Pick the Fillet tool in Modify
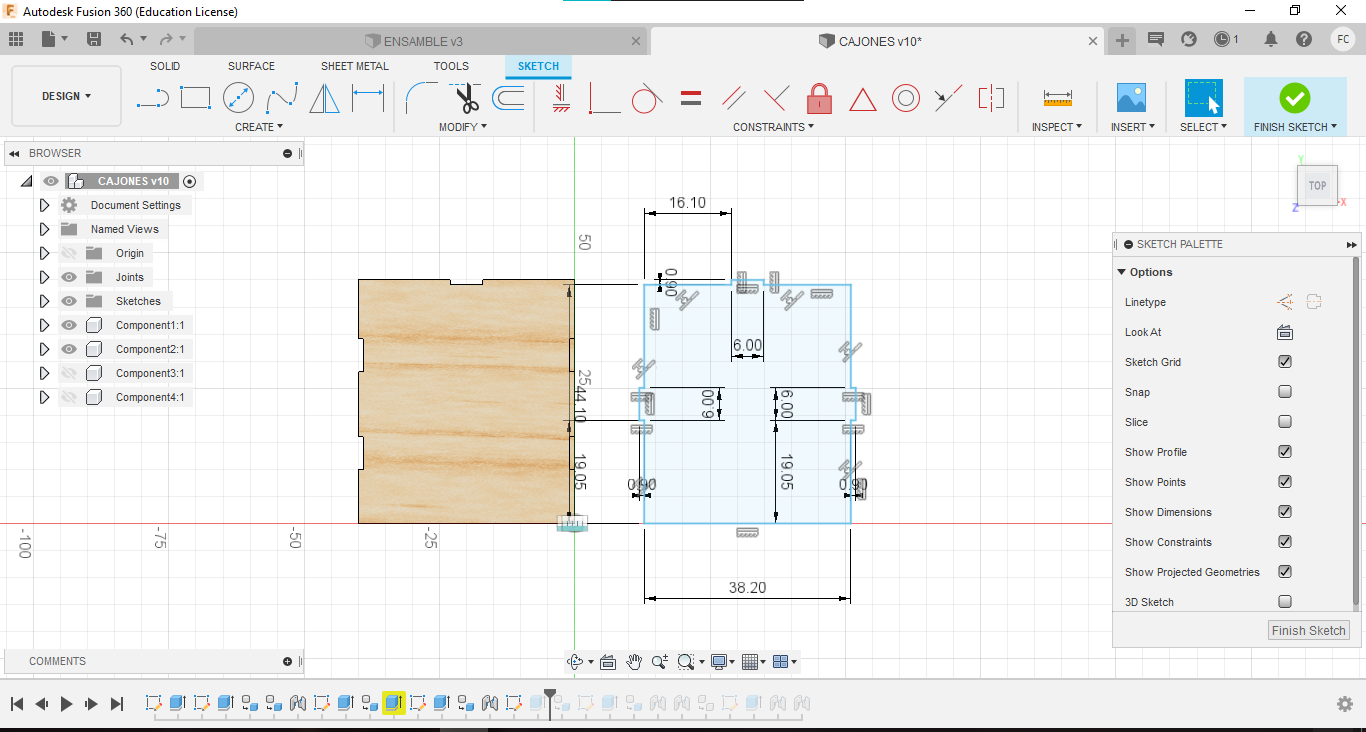1366x732 pixels. coord(420,98)
